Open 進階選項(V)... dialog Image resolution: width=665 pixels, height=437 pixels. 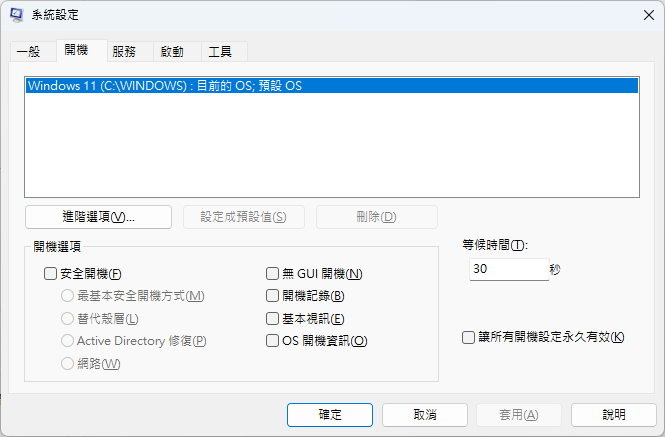(x=98, y=217)
